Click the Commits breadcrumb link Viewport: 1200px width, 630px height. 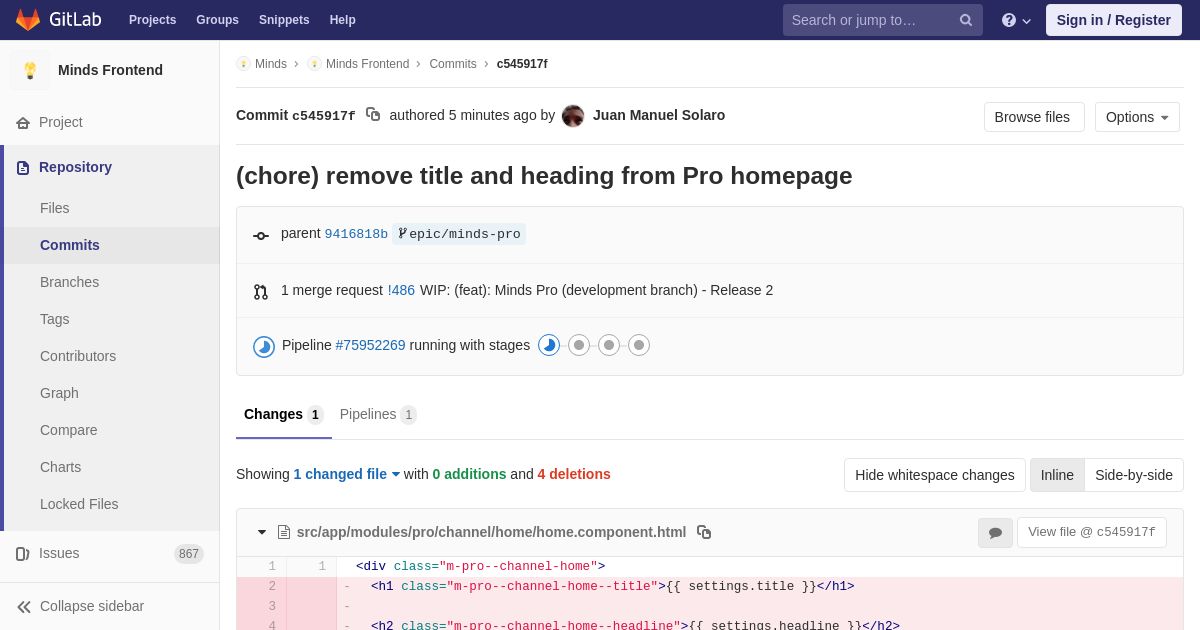point(453,64)
